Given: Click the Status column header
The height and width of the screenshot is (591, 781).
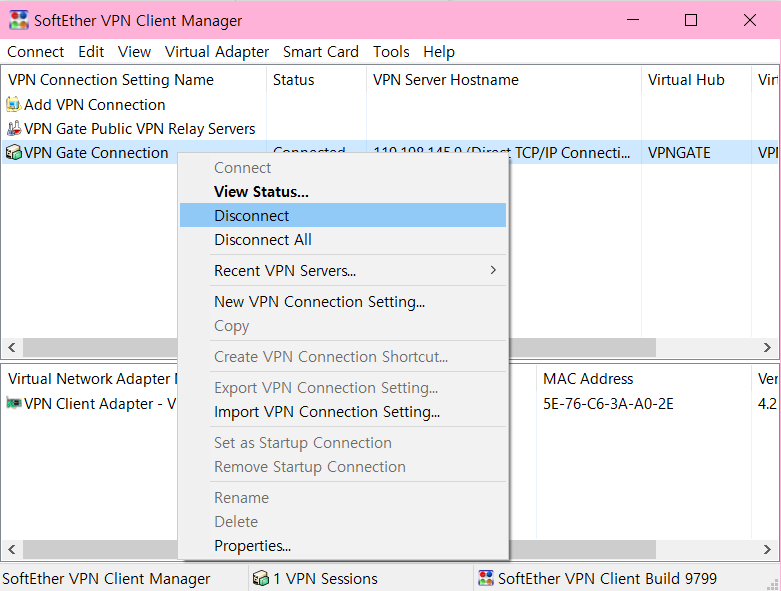Looking at the screenshot, I should [x=316, y=80].
